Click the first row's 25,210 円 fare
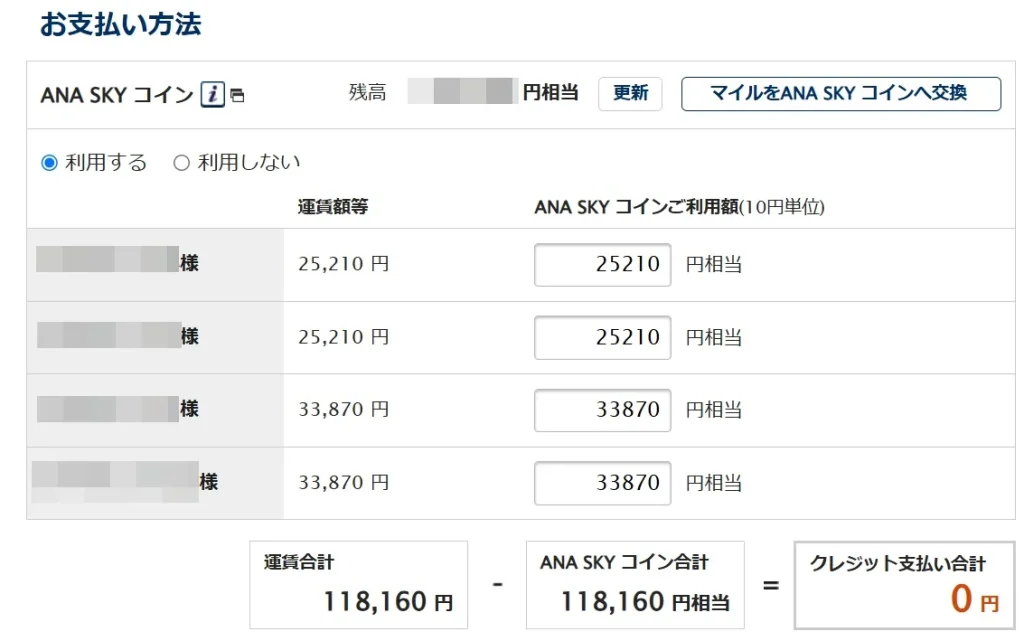 pos(344,264)
